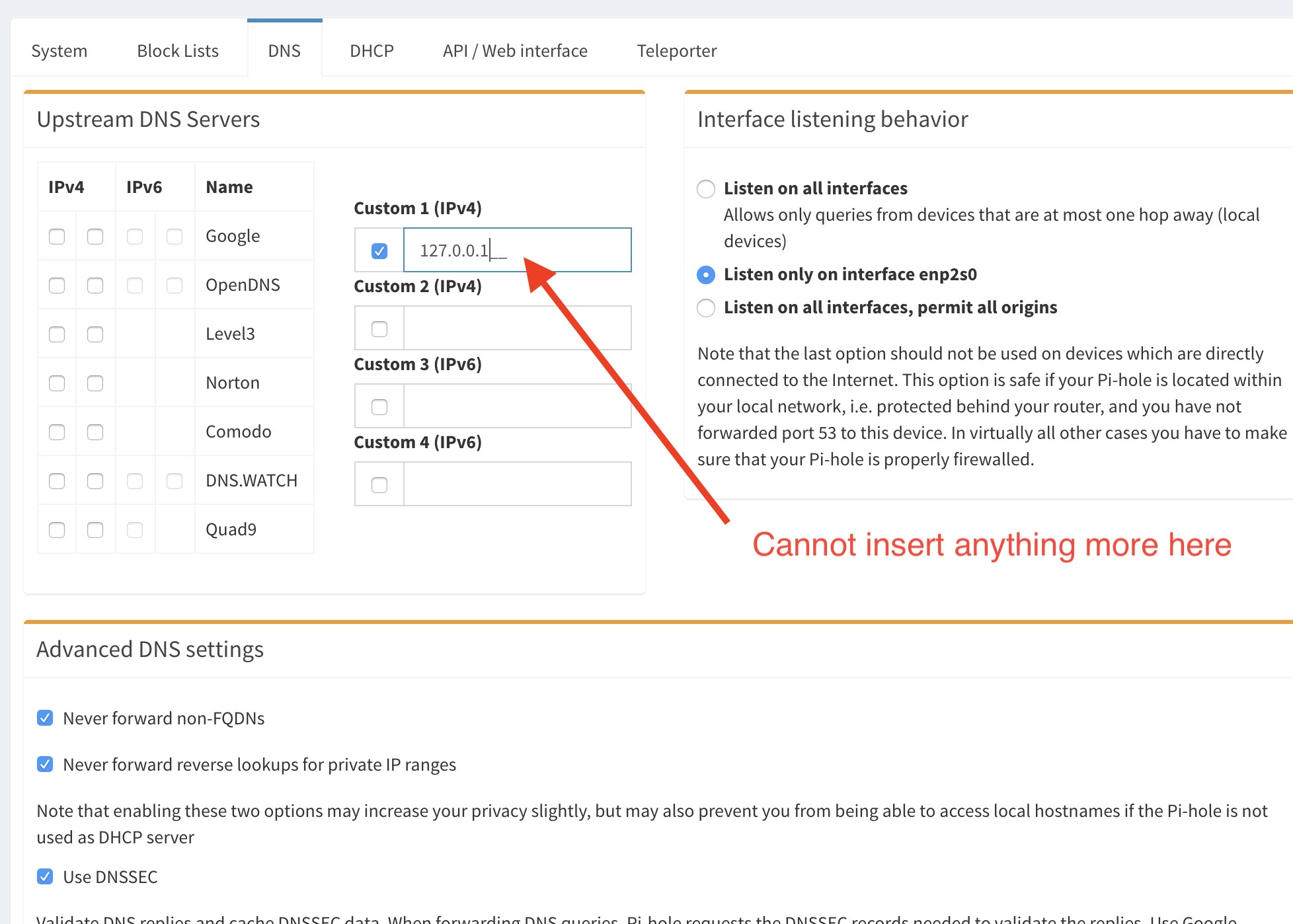Image resolution: width=1293 pixels, height=924 pixels.
Task: Enable Google second IPv4 checkbox
Action: 95,236
